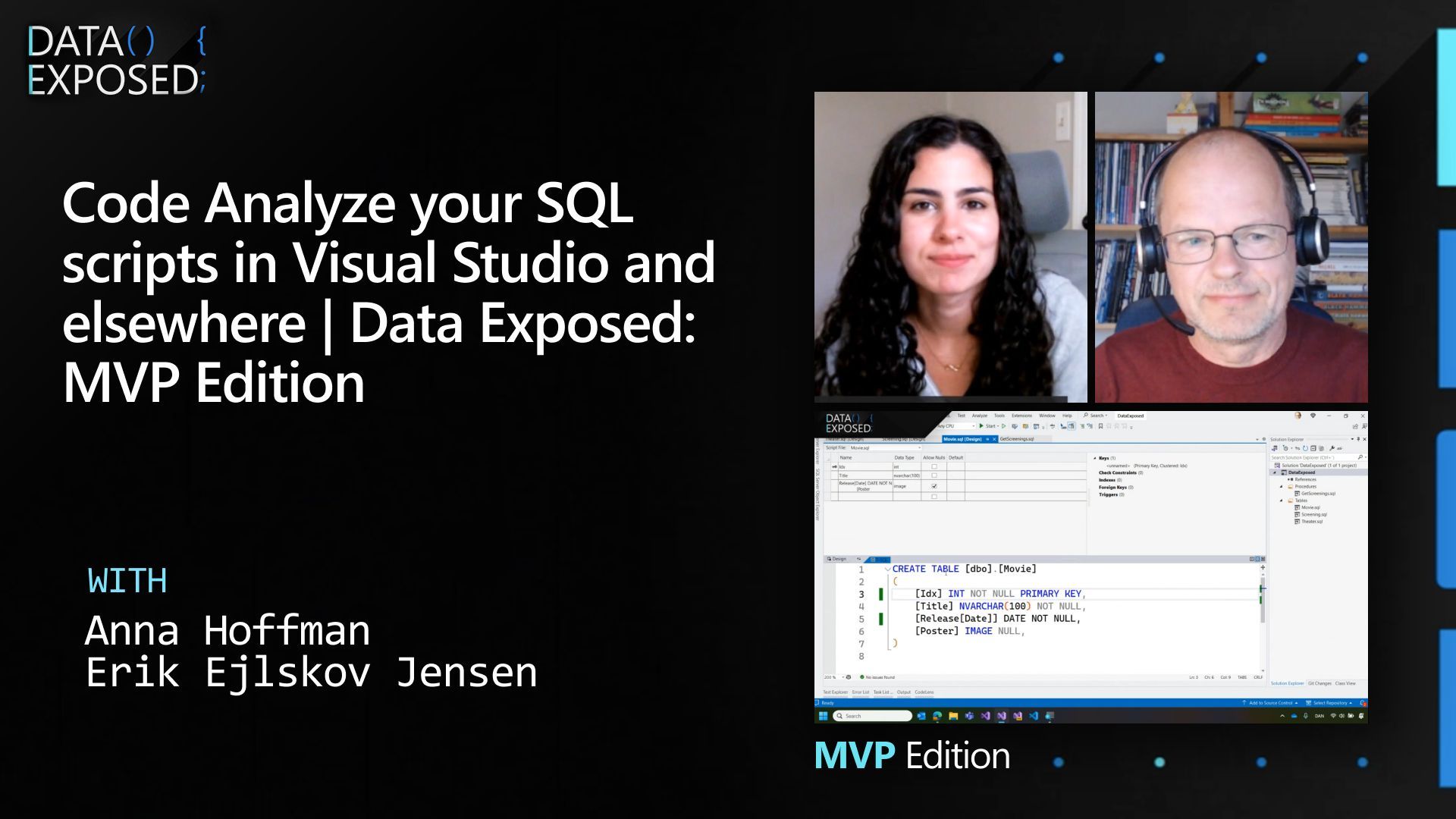Collapse the Tables folder in Solution Explorer

click(1281, 500)
